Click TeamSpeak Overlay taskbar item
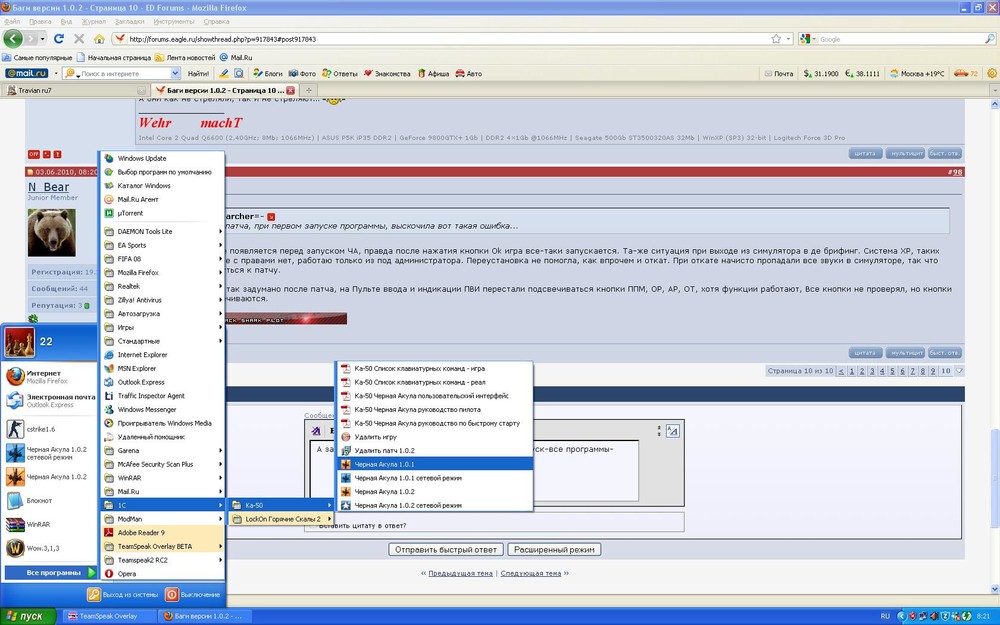Viewport: 1000px width, 625px height. [110, 616]
